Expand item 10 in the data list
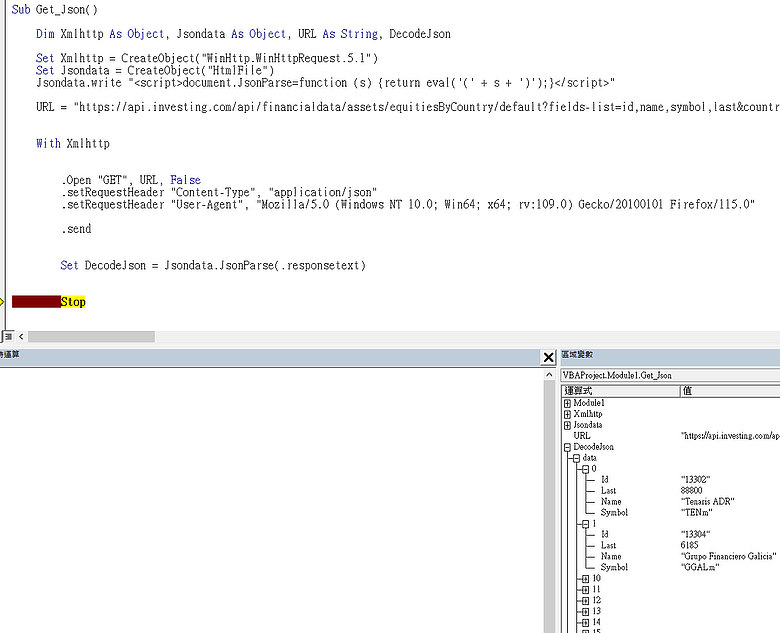Screen dimensions: 780x633 point(585,579)
